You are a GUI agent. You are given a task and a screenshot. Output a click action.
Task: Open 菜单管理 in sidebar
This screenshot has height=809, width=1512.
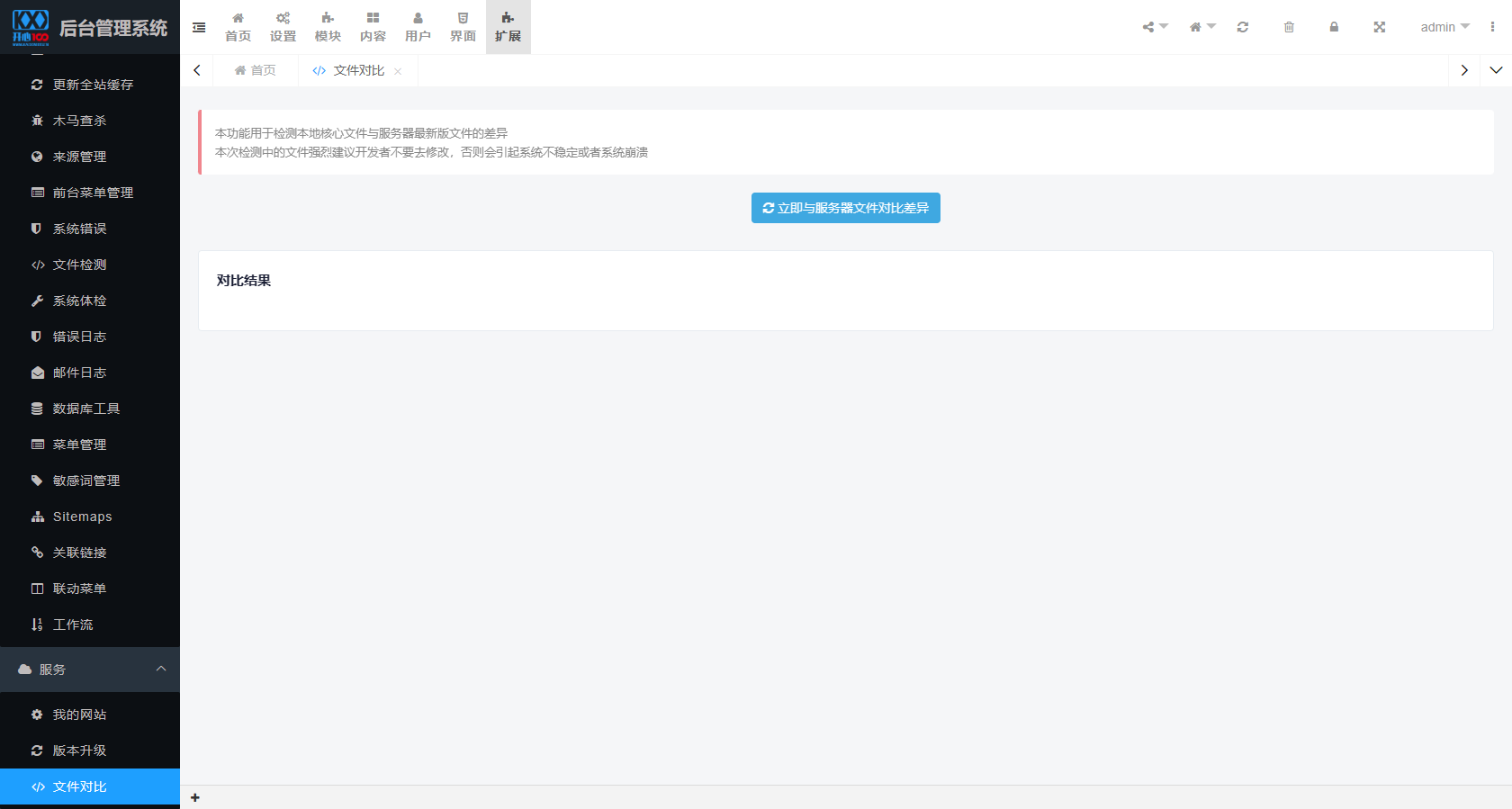(x=90, y=445)
